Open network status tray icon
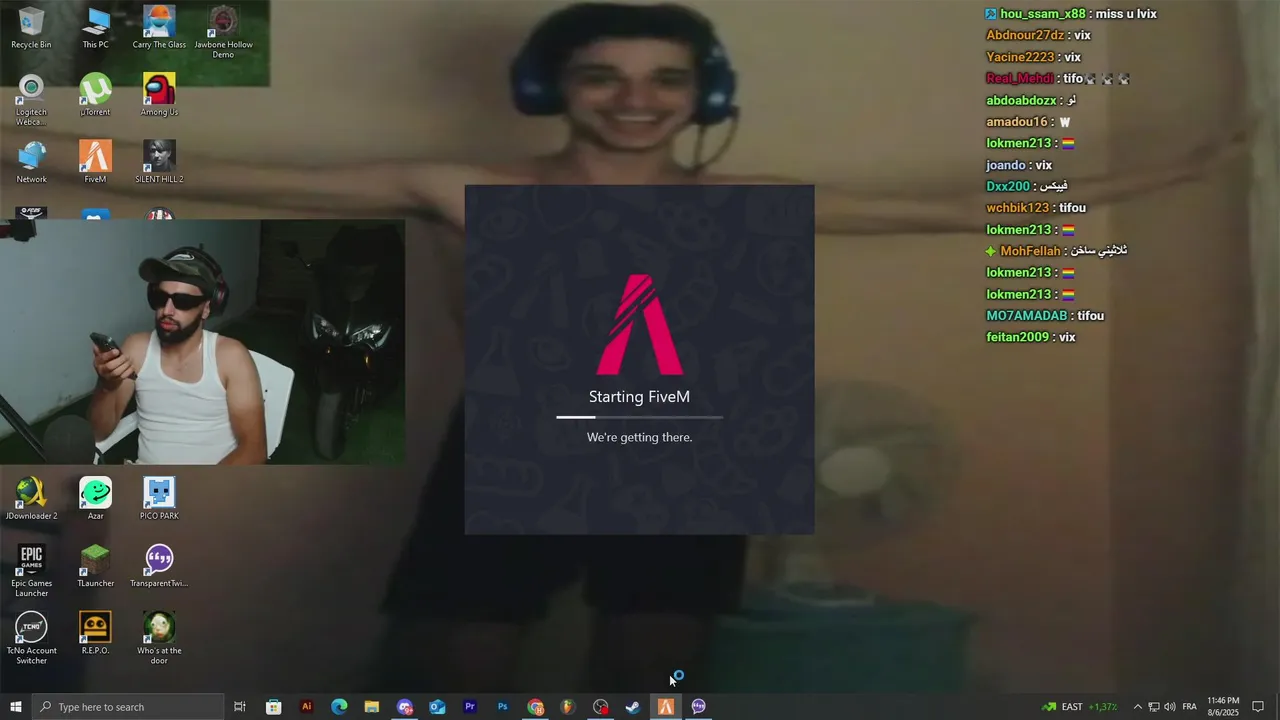1280x720 pixels. click(x=1153, y=707)
